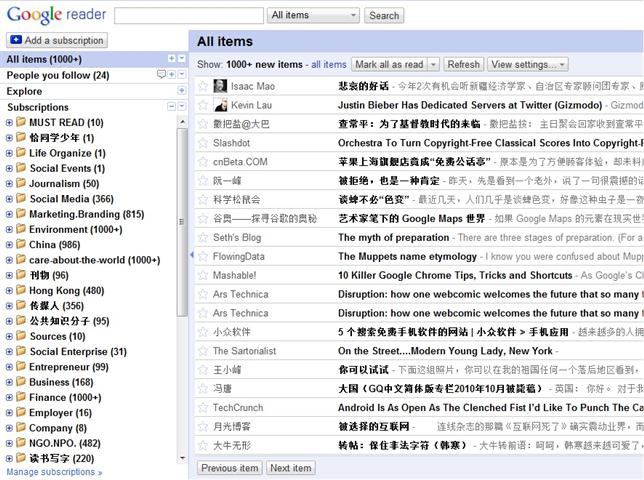The width and height of the screenshot is (644, 480).
Task: Star the Kevin Lau Justin Bieber item
Action: (203, 105)
